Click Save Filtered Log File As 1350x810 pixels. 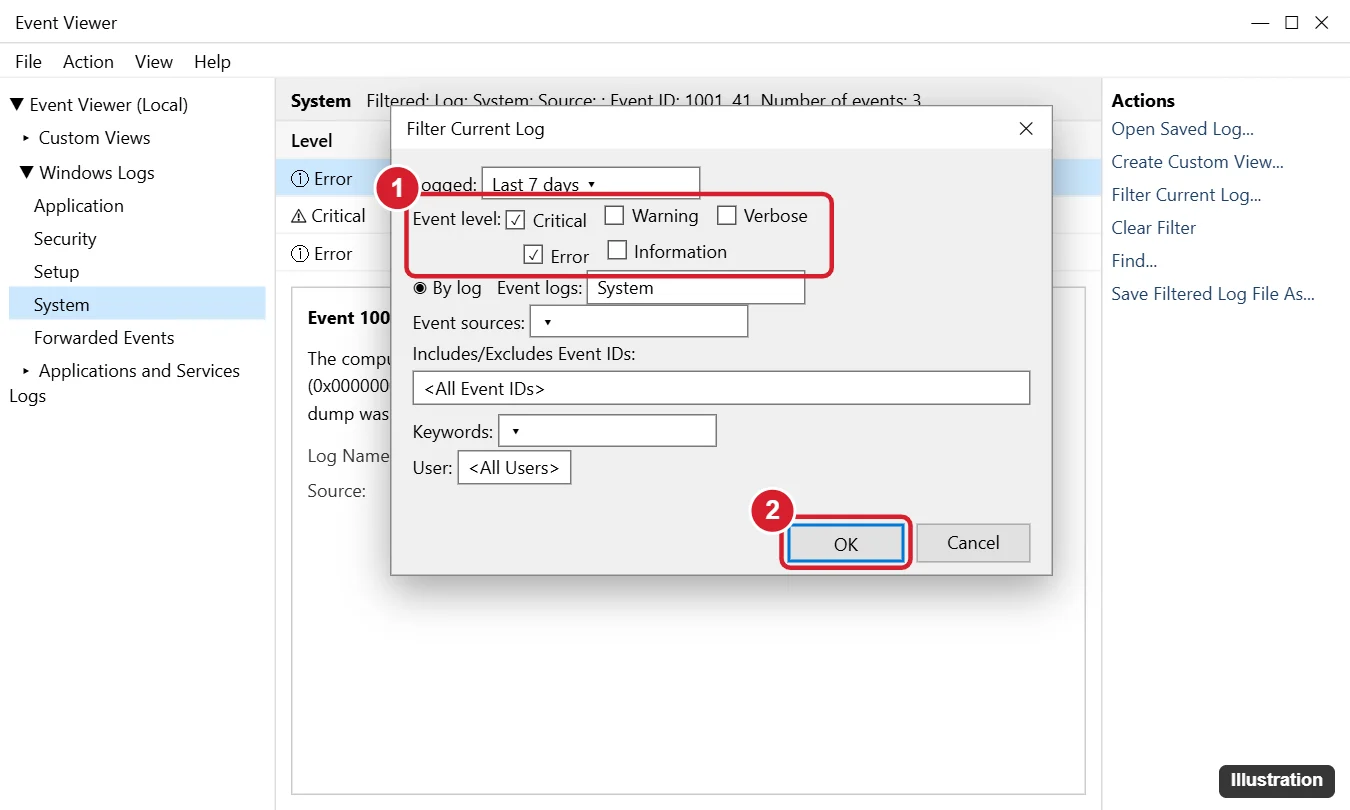click(1213, 294)
